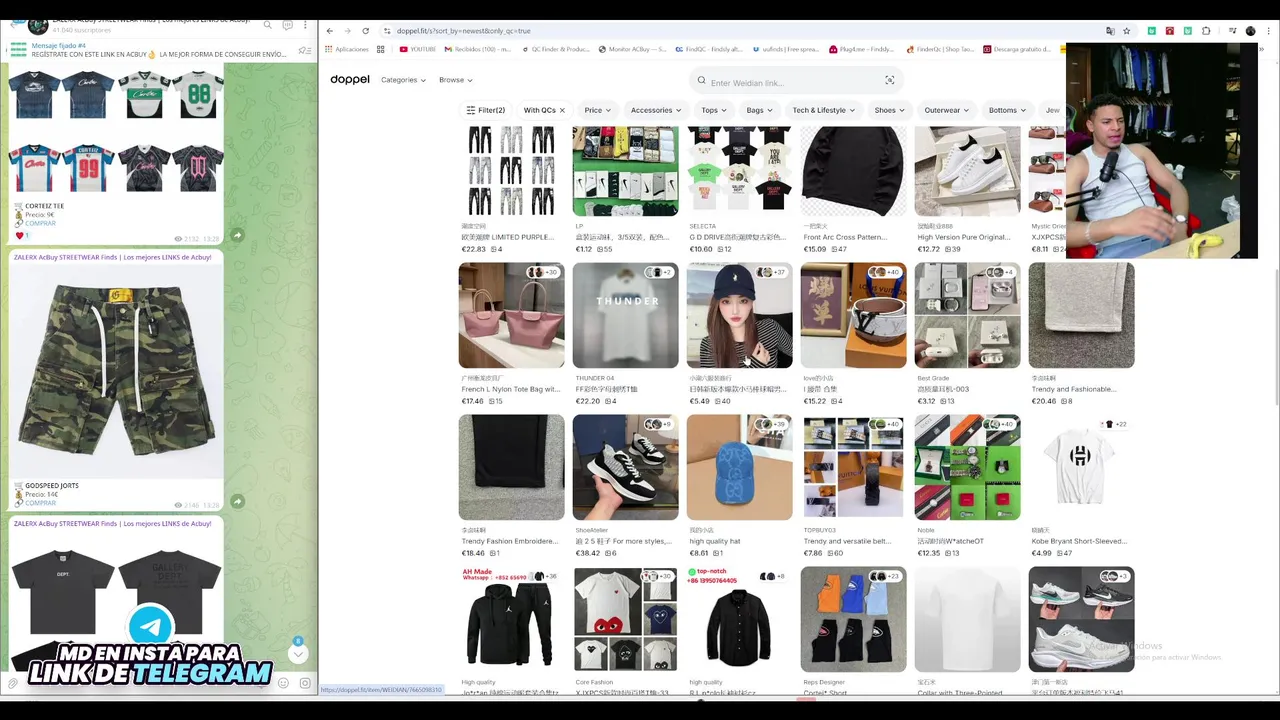Expand the Accessories filter dropdown
This screenshot has height=720, width=1280.
[656, 110]
